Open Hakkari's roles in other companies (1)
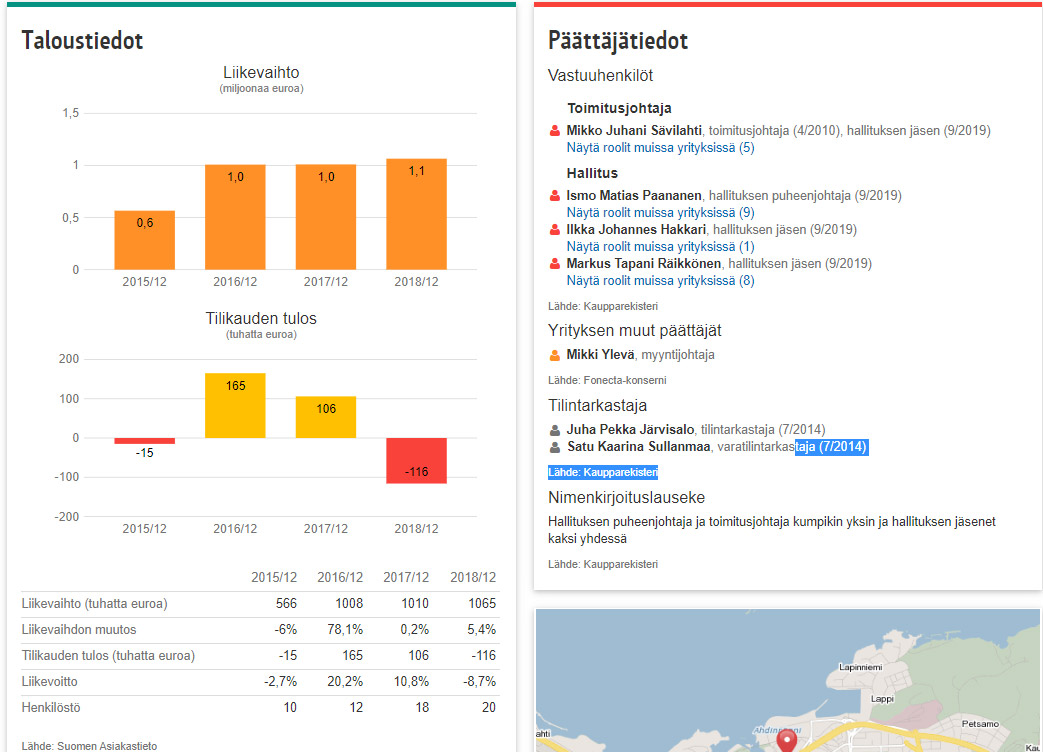The width and height of the screenshot is (1043, 752). pos(660,247)
